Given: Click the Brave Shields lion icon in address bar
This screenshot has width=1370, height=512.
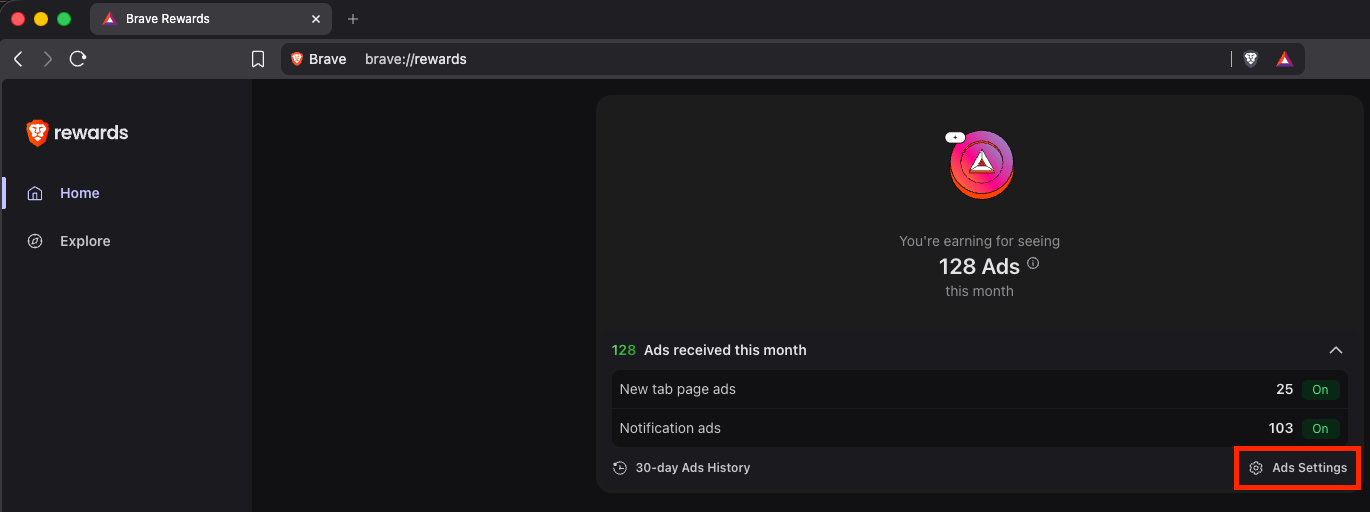Looking at the screenshot, I should point(1250,59).
